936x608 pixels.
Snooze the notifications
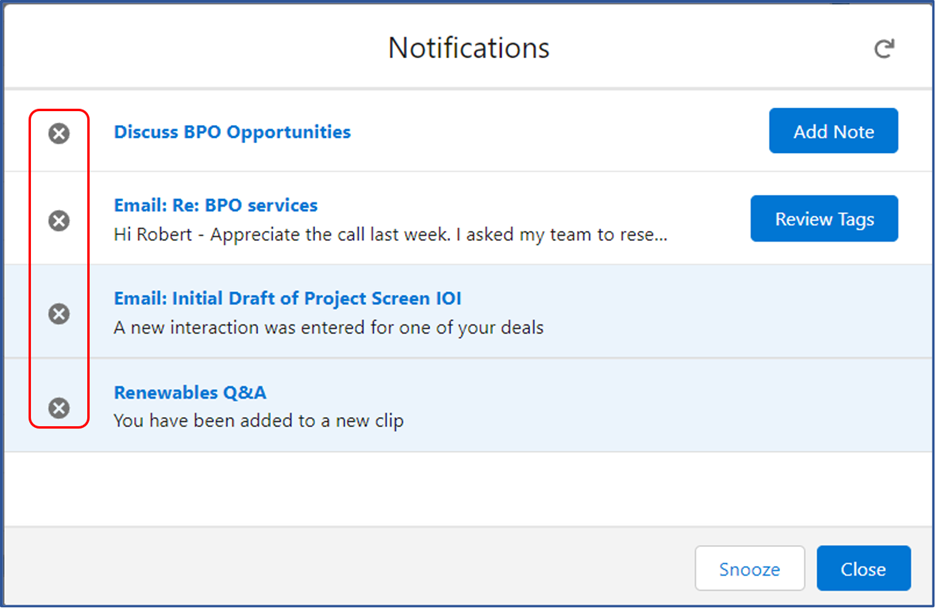750,568
